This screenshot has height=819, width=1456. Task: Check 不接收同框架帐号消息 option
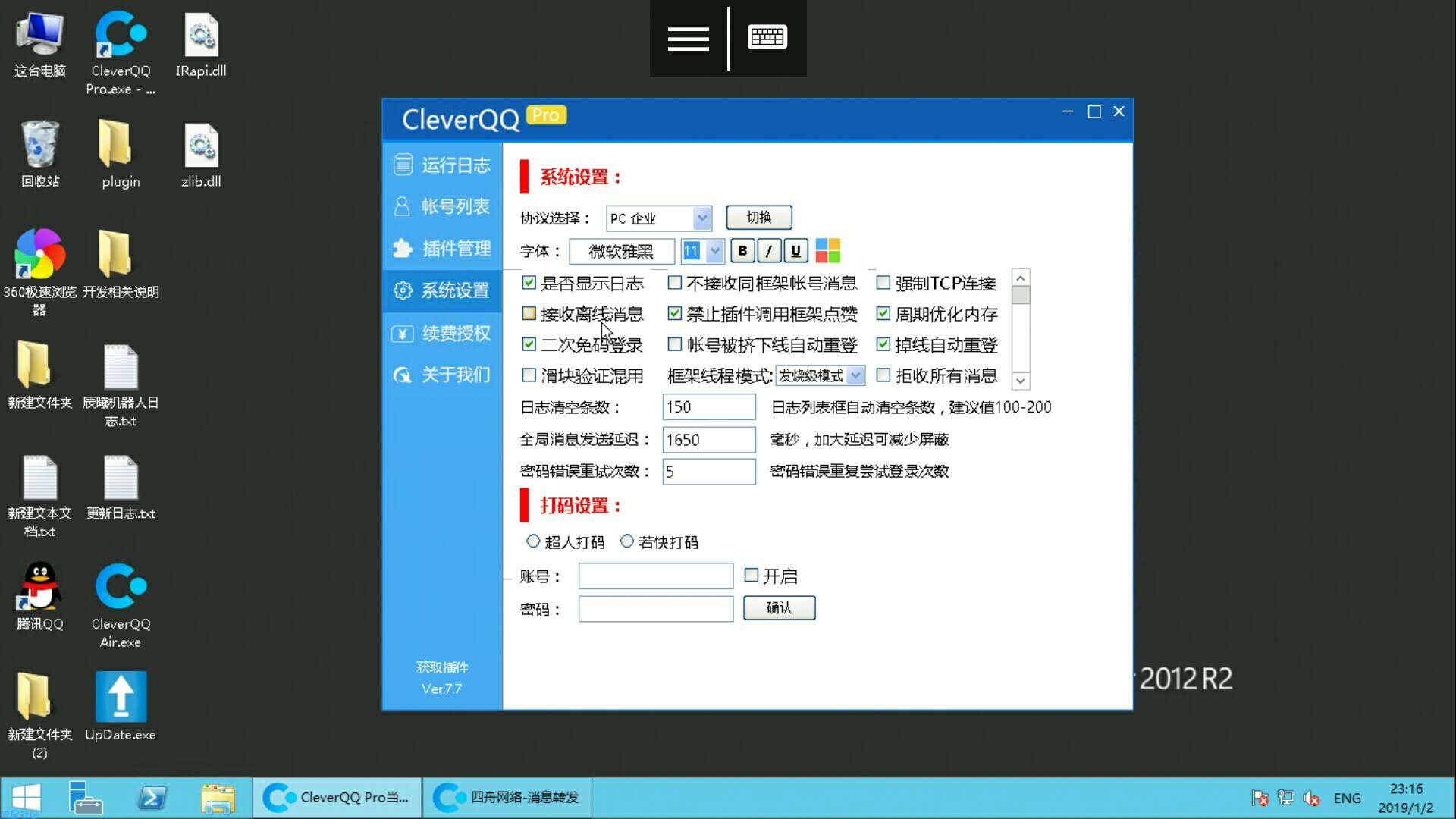click(675, 283)
